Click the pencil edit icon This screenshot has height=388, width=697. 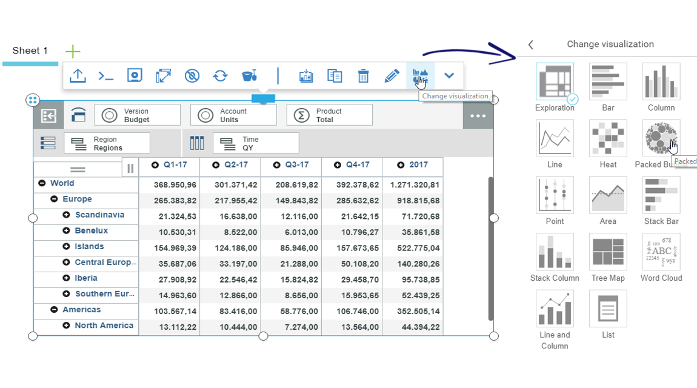(x=392, y=76)
